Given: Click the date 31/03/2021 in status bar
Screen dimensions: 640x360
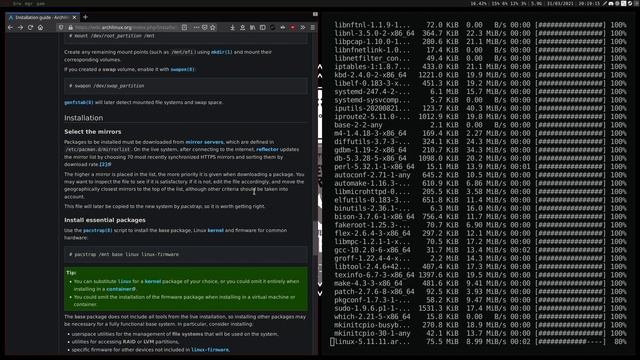Looking at the screenshot, I should click(560, 4).
